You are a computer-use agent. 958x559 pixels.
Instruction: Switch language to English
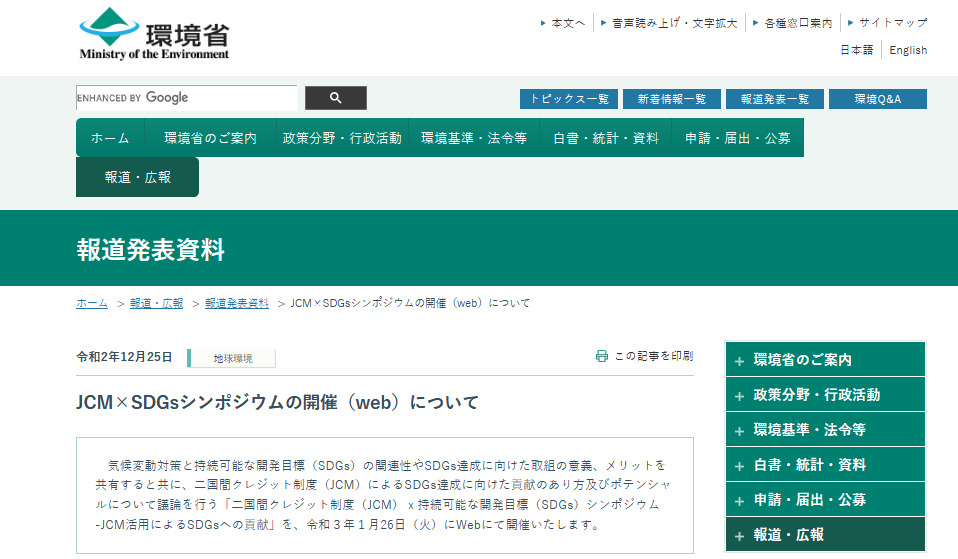click(908, 50)
